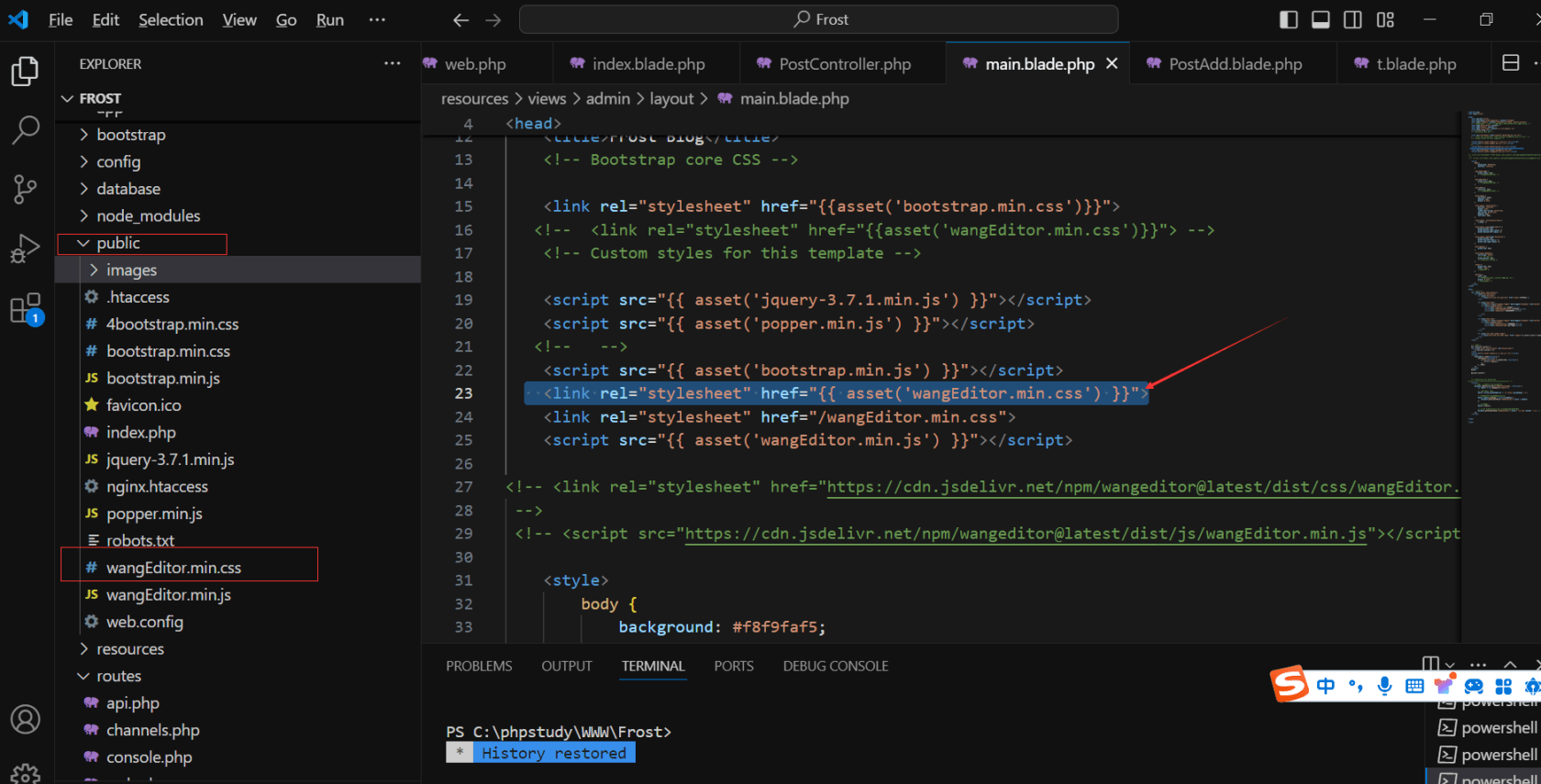Screen dimensions: 1541x784
Task: Open the Run menu
Action: [x=329, y=19]
